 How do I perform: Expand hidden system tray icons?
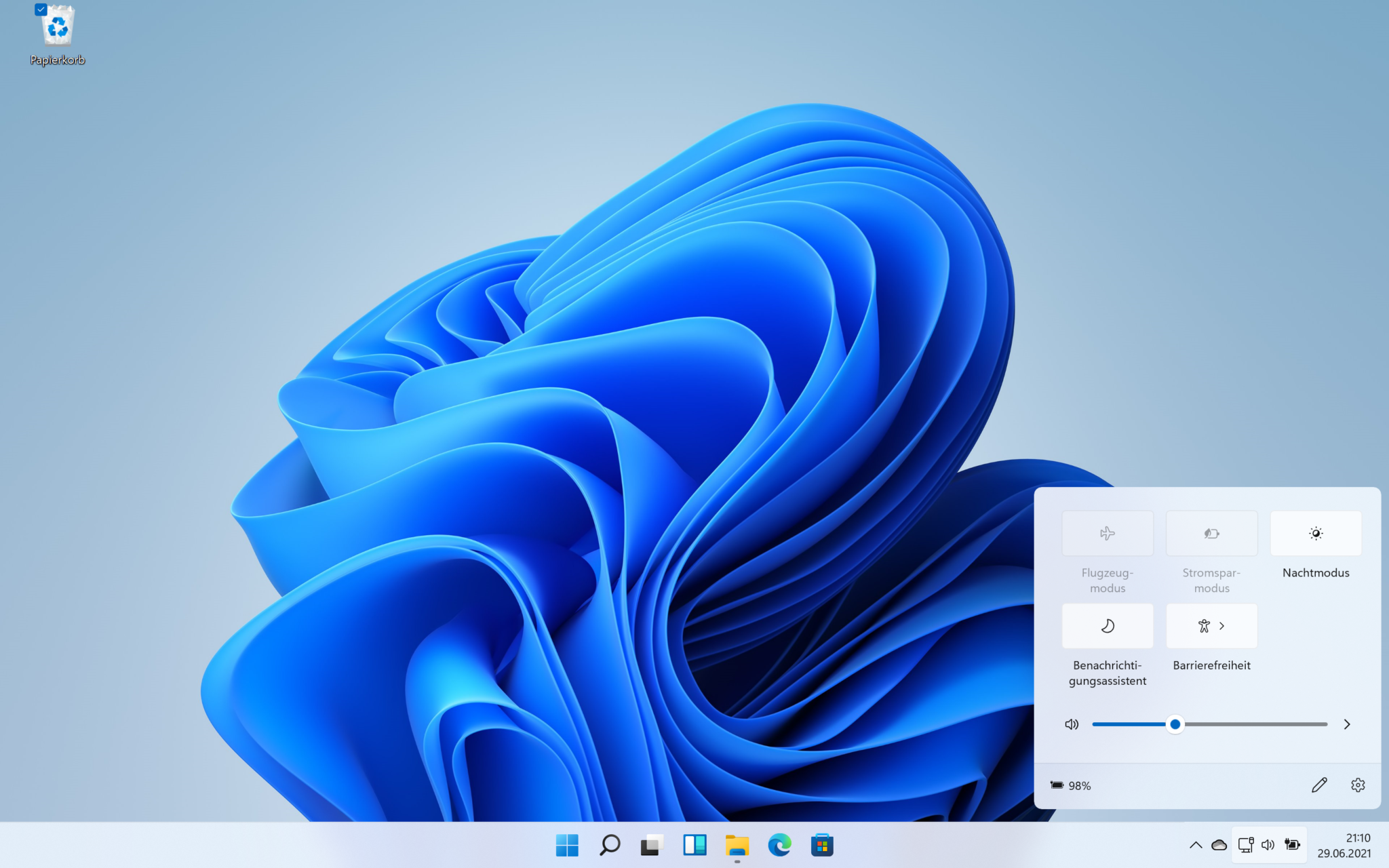point(1196,845)
